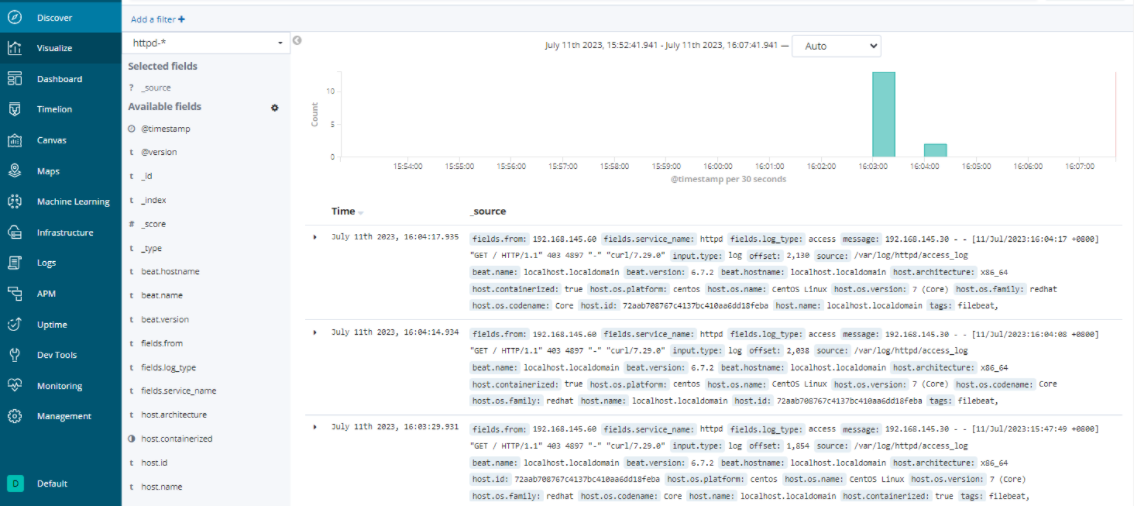Expand the 16:04:17.935 log entry
The height and width of the screenshot is (510, 1137).
coord(315,237)
